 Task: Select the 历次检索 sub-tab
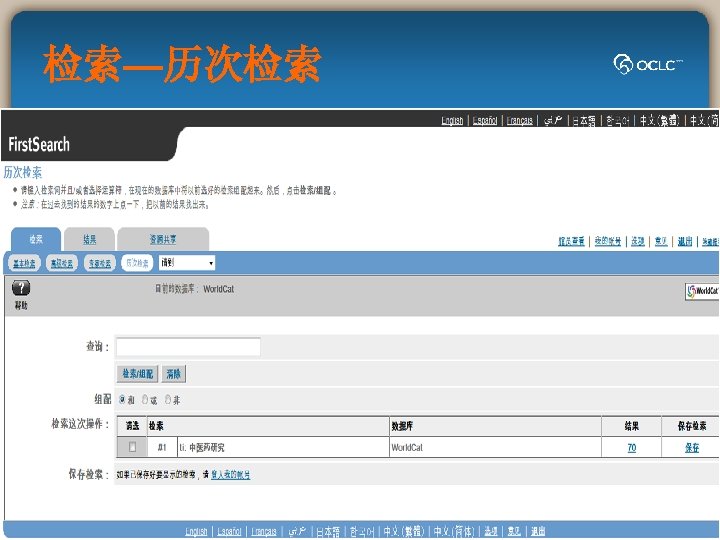[137, 263]
